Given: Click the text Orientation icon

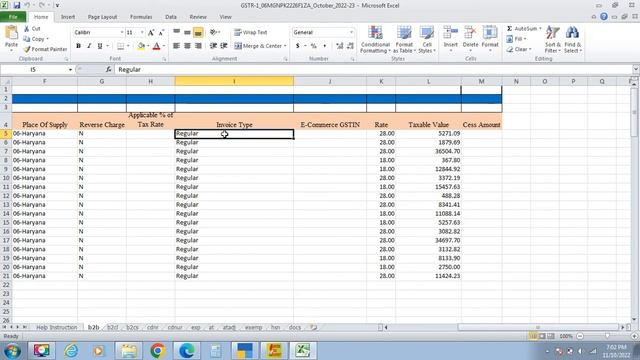Looking at the screenshot, I should [x=213, y=32].
